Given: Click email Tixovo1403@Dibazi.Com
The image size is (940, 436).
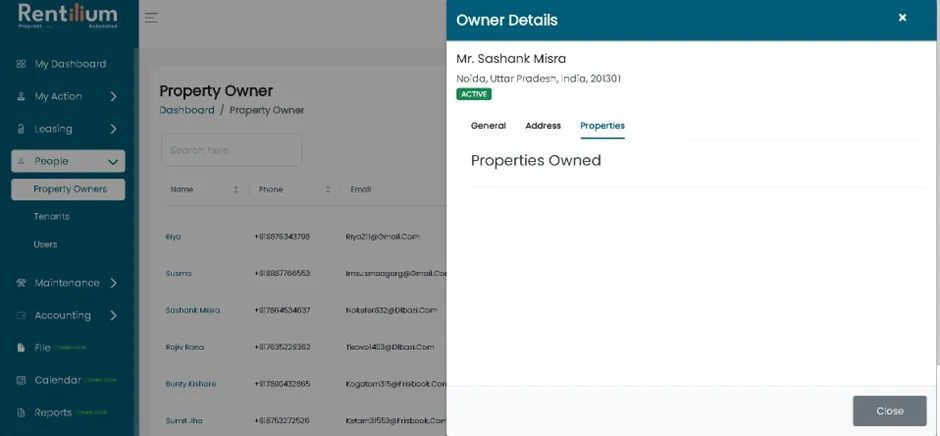Looking at the screenshot, I should (x=390, y=347).
